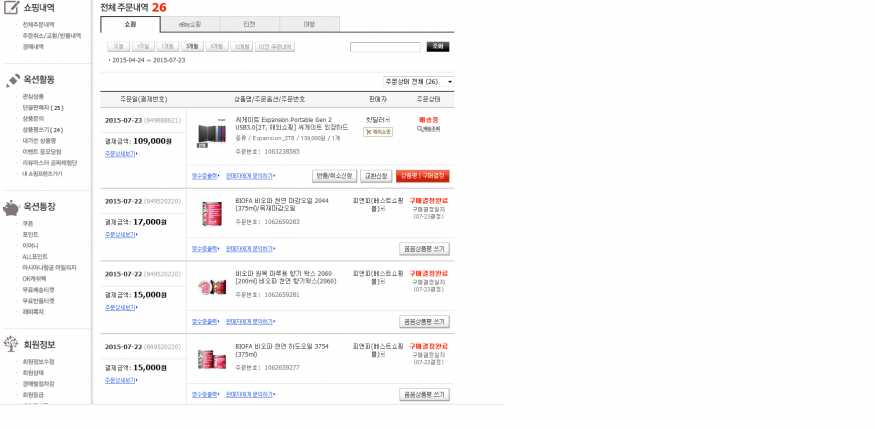Click the 반품/취소신청 button
The height and width of the screenshot is (429, 875).
click(x=334, y=176)
